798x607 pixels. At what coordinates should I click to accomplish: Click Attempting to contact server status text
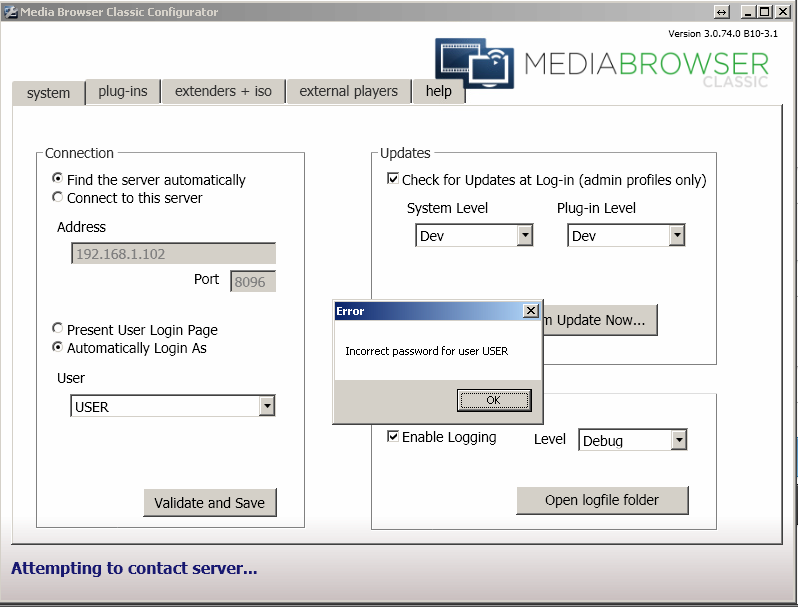click(x=134, y=568)
